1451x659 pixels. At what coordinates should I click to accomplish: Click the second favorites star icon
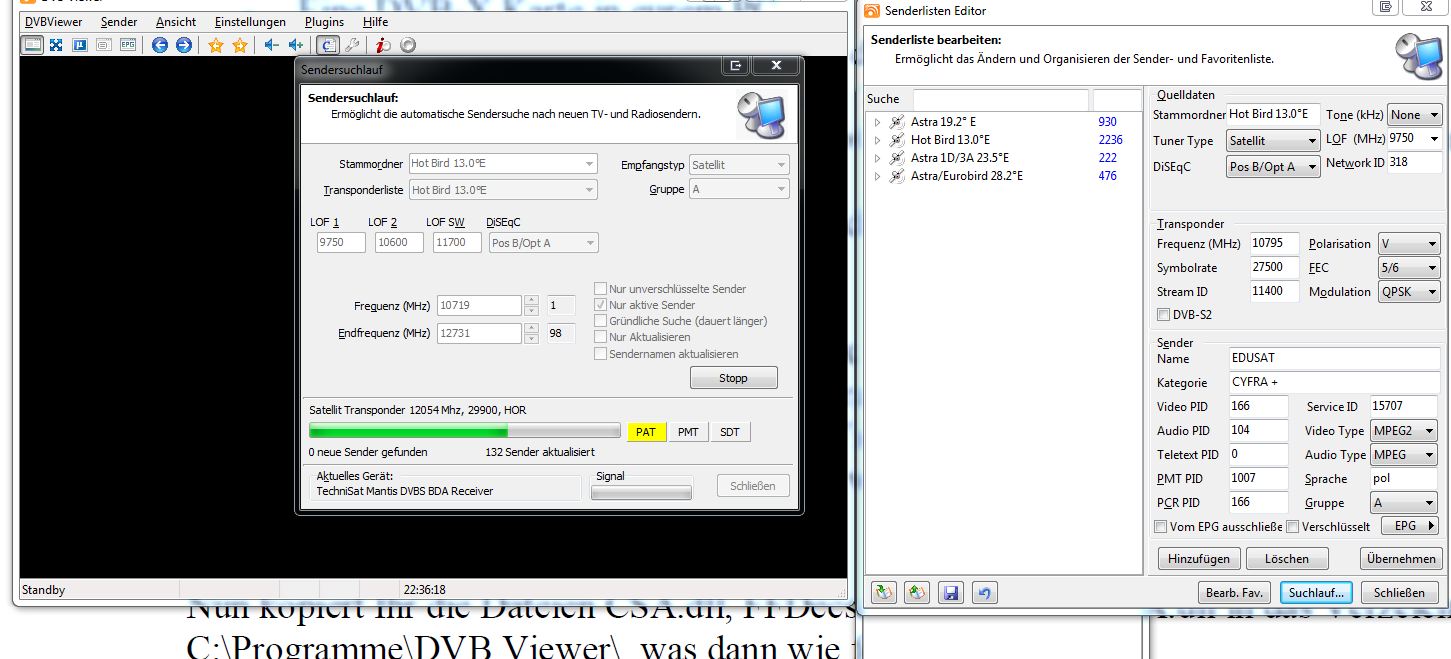pos(239,45)
